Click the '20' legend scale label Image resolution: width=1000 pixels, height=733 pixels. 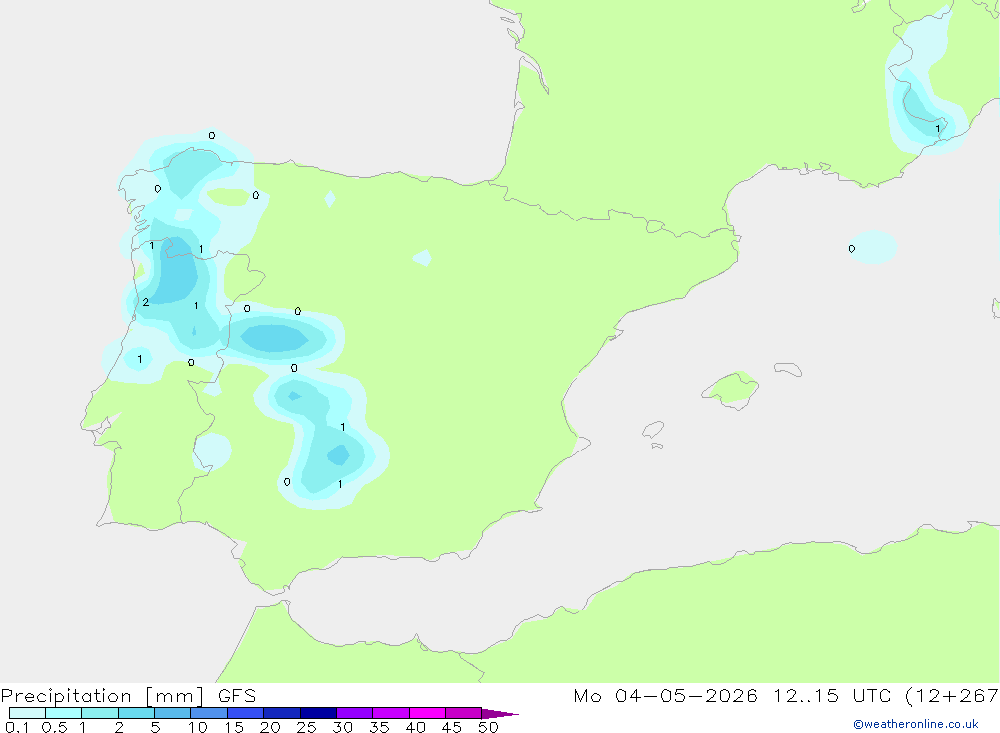(270, 727)
